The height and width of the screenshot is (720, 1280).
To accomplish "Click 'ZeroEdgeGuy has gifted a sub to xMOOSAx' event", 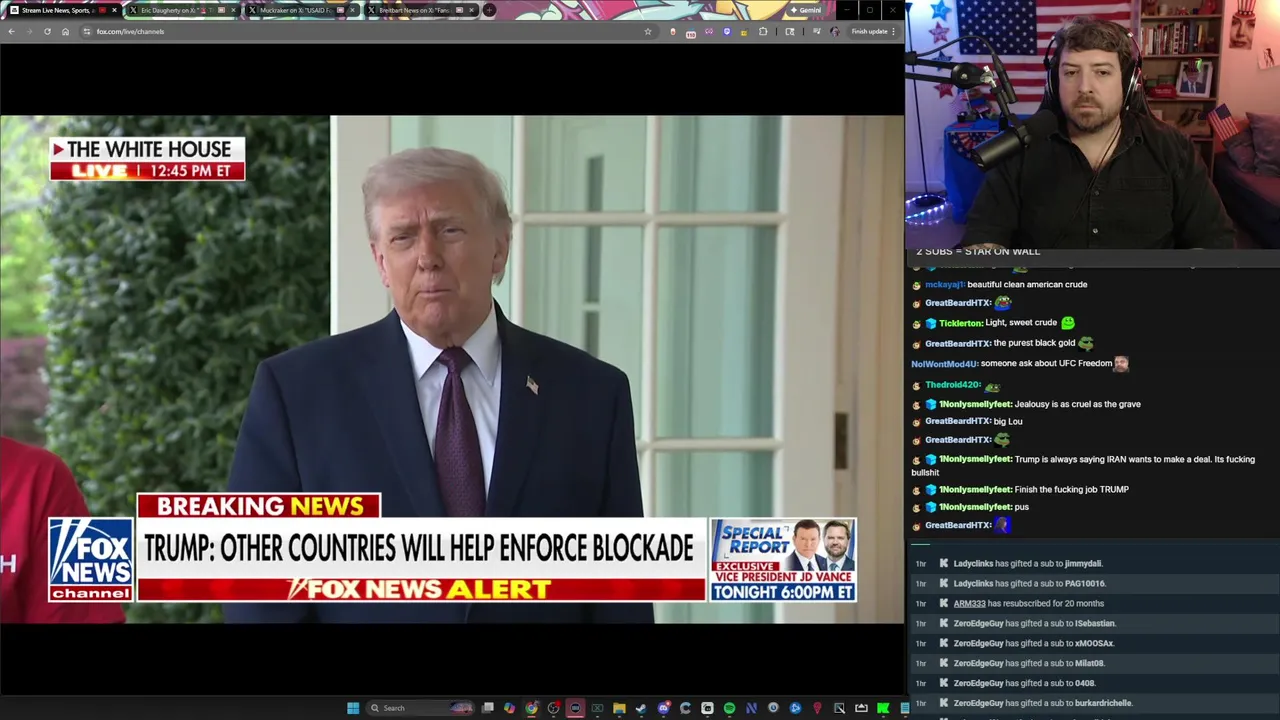I will (1033, 643).
